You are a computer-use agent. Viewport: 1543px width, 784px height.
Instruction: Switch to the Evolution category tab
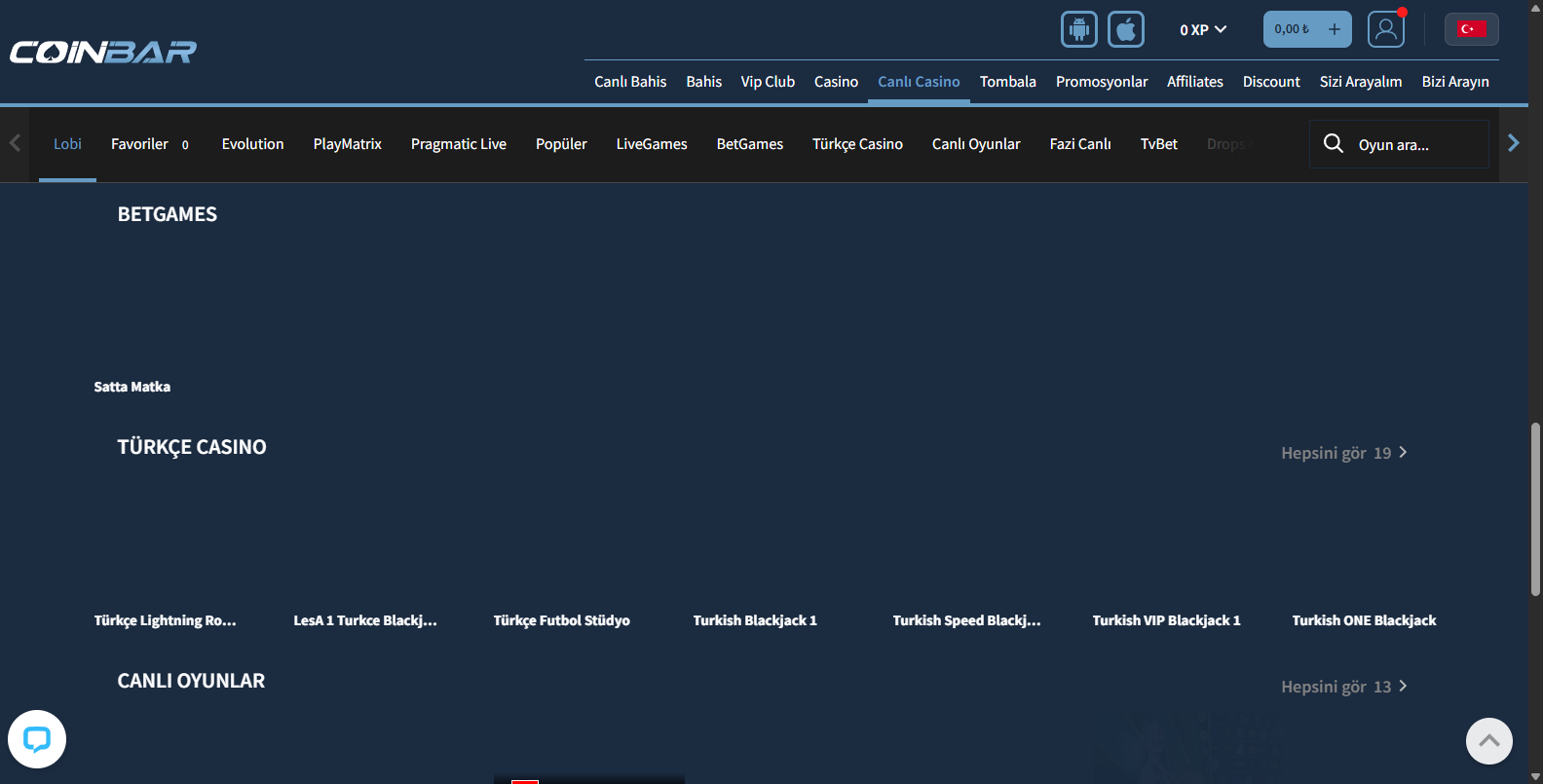[x=252, y=144]
